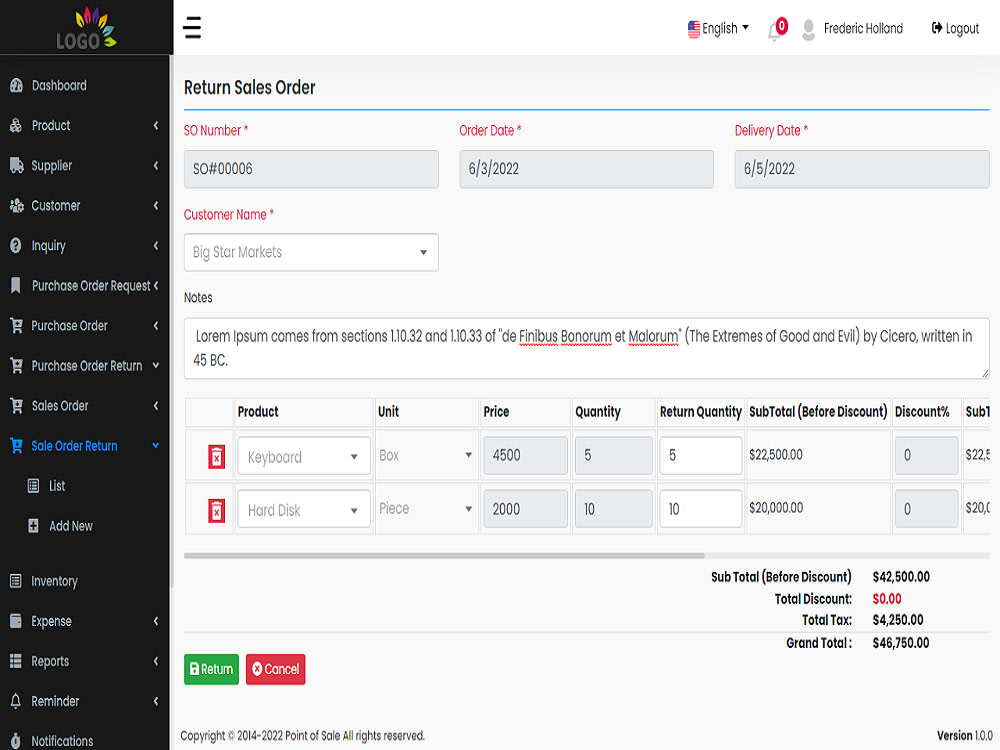This screenshot has height=750, width=1000.
Task: Click the Sale Order Return cart icon
Action: (x=17, y=446)
